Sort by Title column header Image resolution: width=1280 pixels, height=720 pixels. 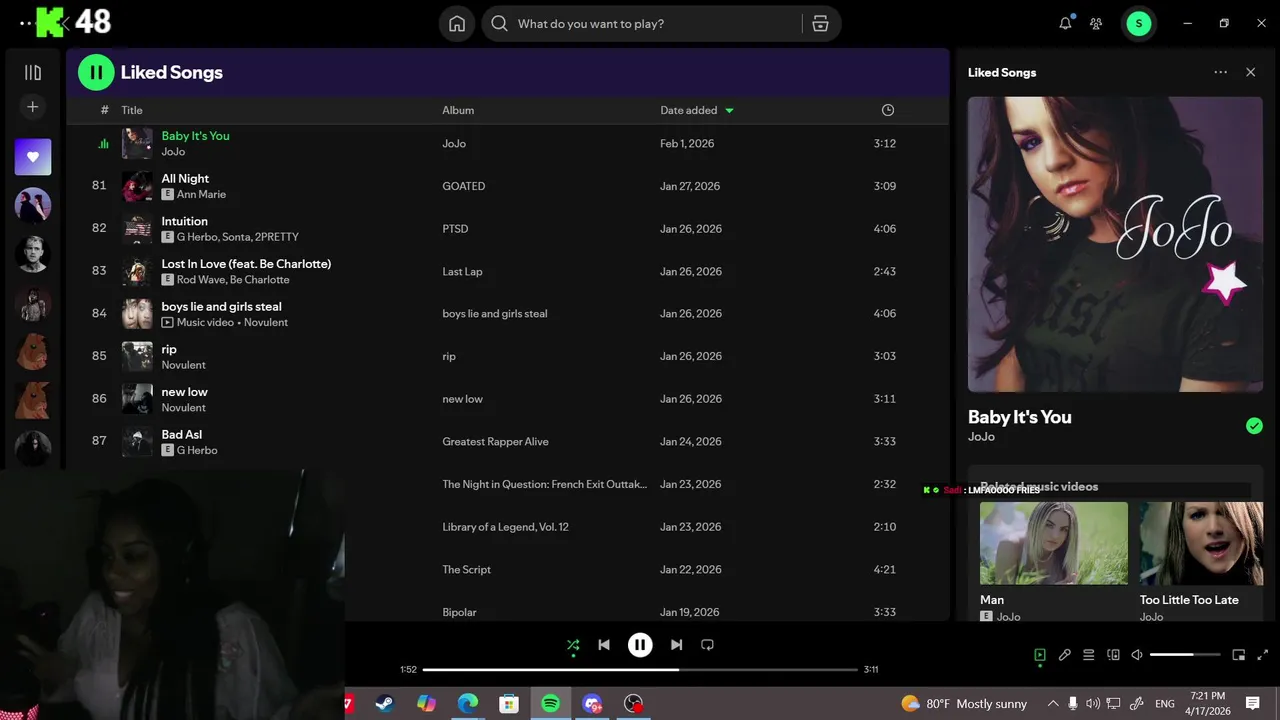click(x=132, y=110)
